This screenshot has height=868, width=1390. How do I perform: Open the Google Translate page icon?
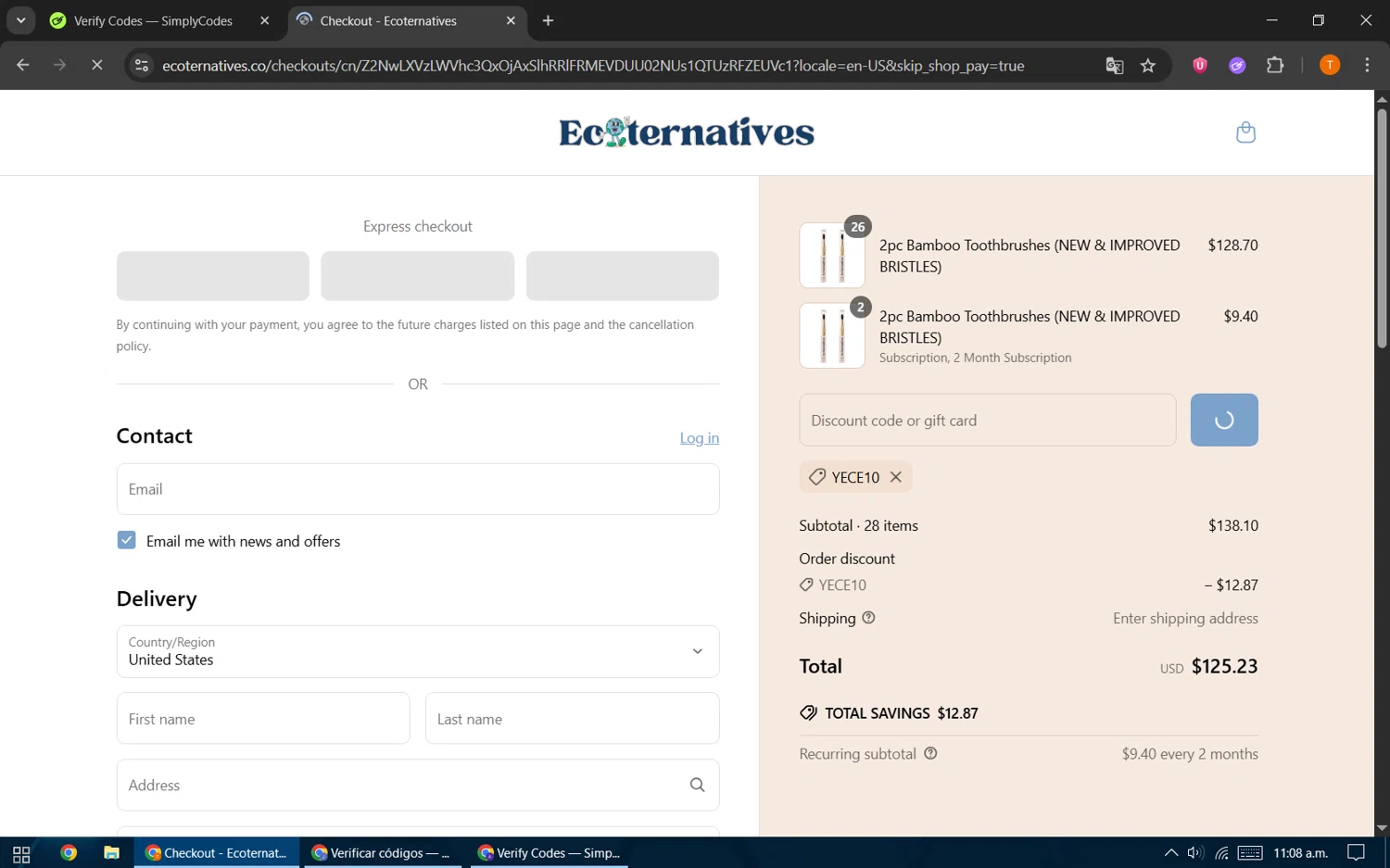click(1115, 66)
